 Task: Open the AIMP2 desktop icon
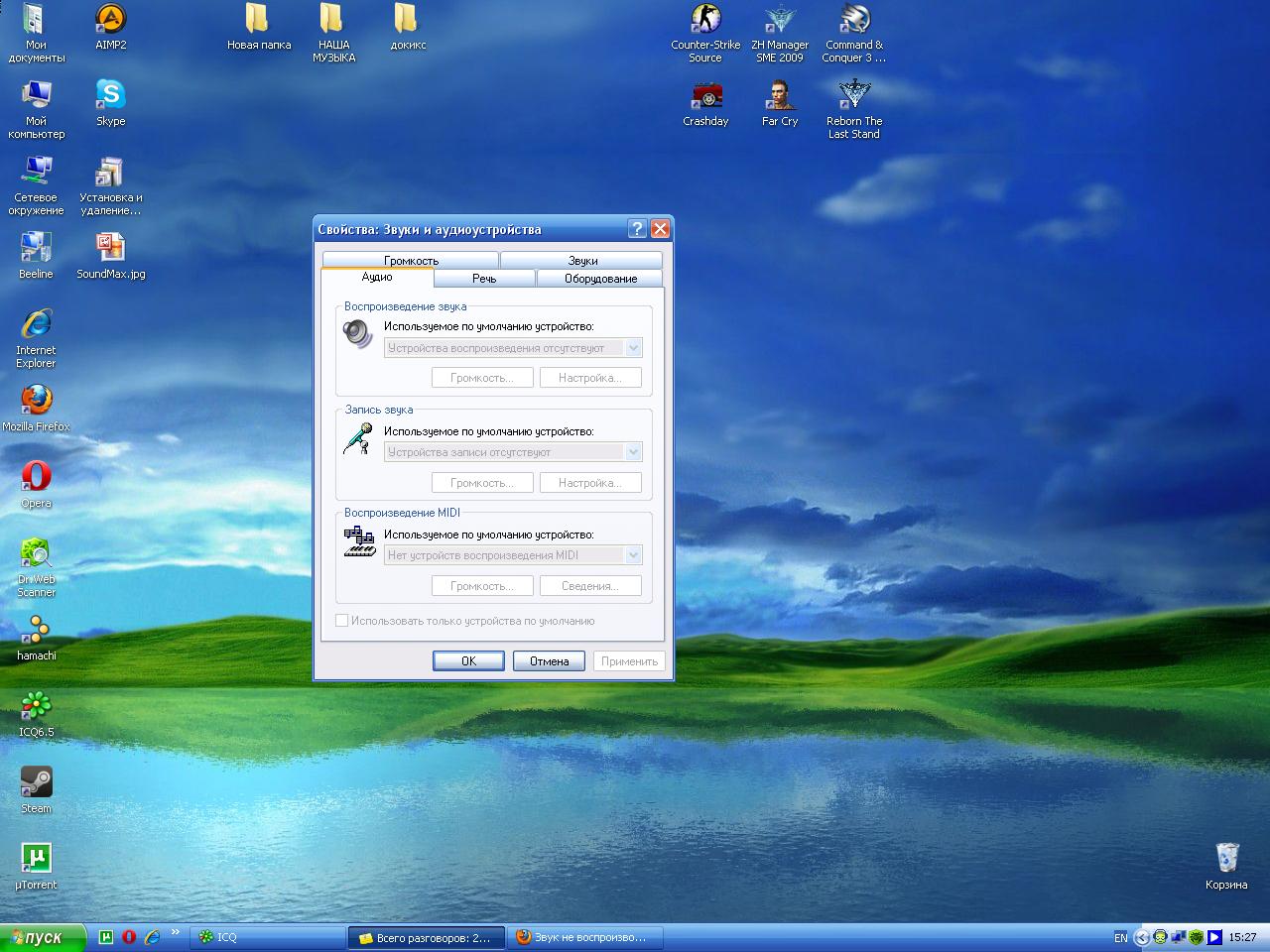110,20
